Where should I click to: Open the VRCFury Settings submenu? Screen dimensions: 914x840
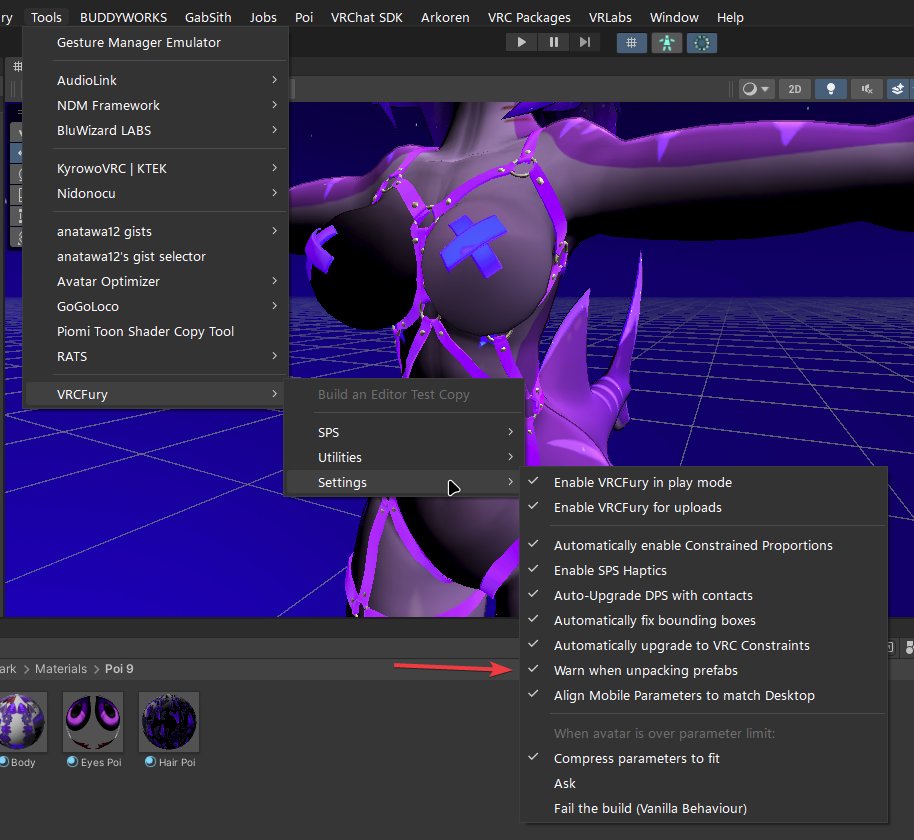(x=404, y=483)
